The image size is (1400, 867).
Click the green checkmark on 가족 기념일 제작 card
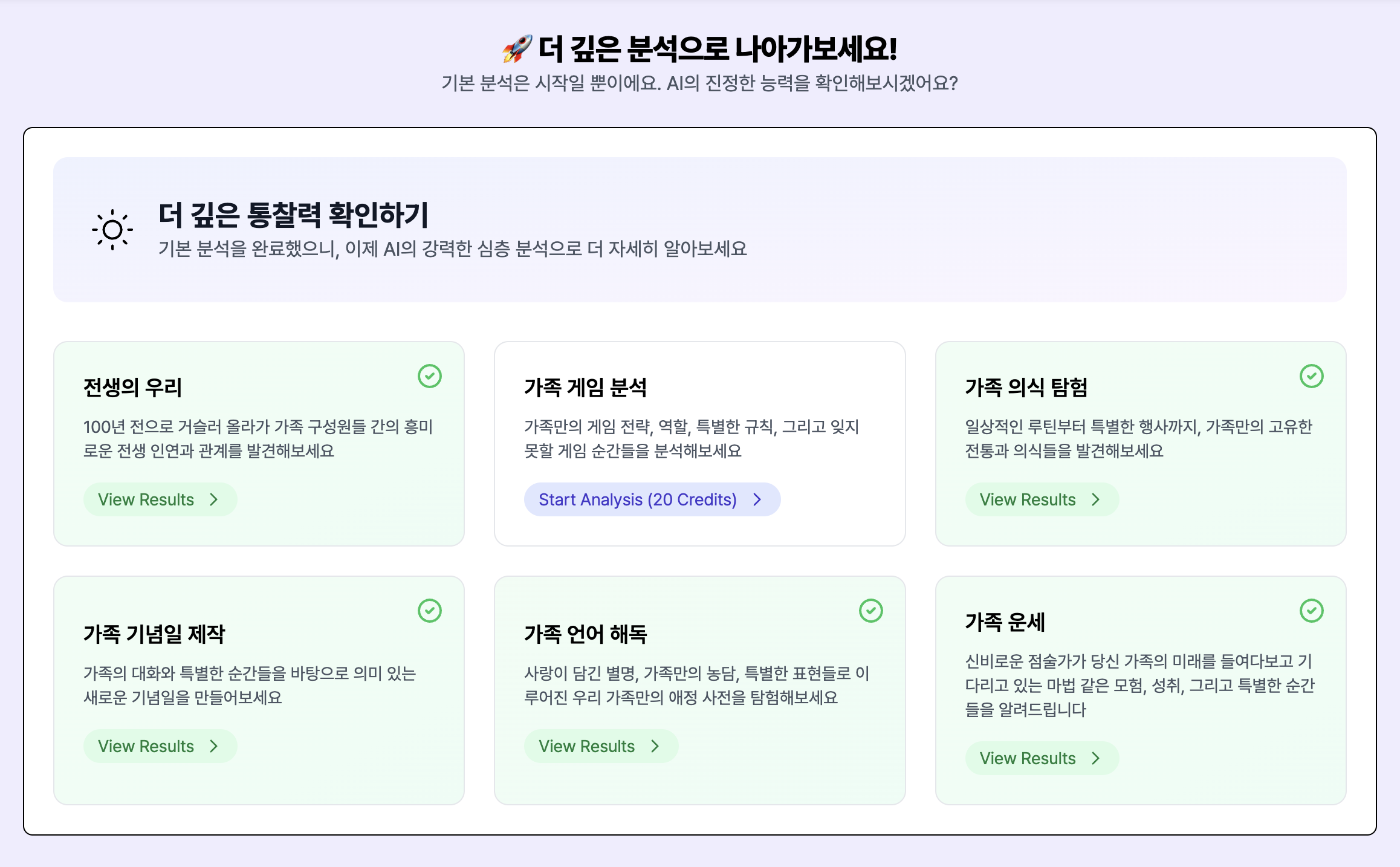tap(430, 611)
